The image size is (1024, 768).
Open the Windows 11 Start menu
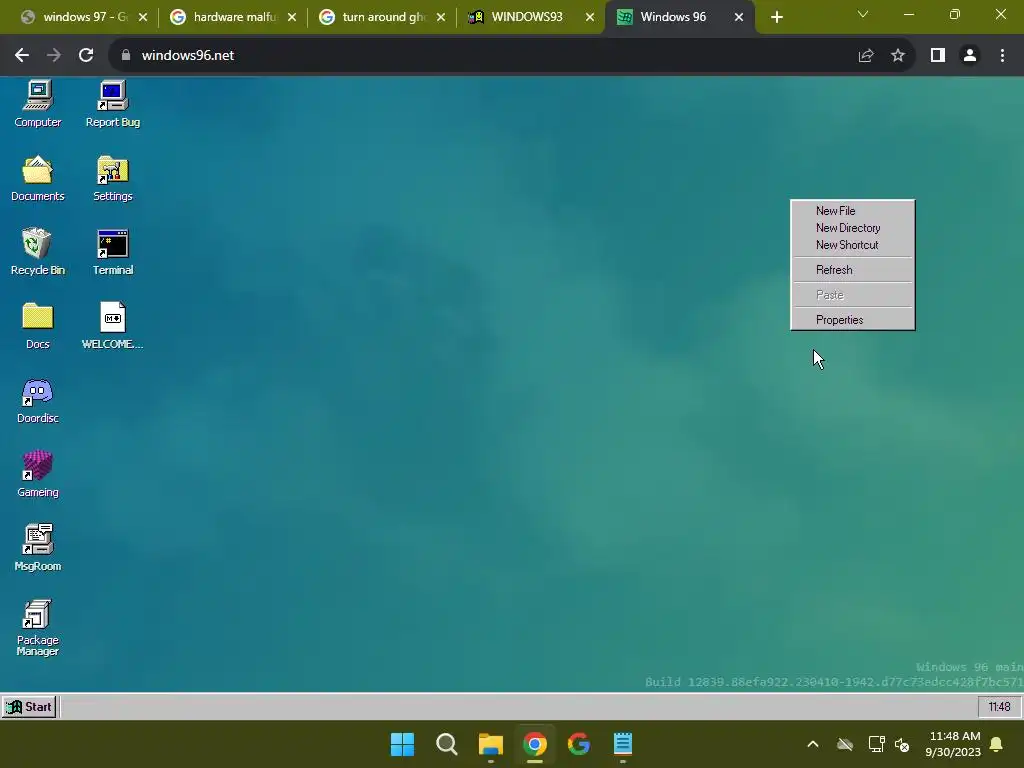tap(402, 744)
